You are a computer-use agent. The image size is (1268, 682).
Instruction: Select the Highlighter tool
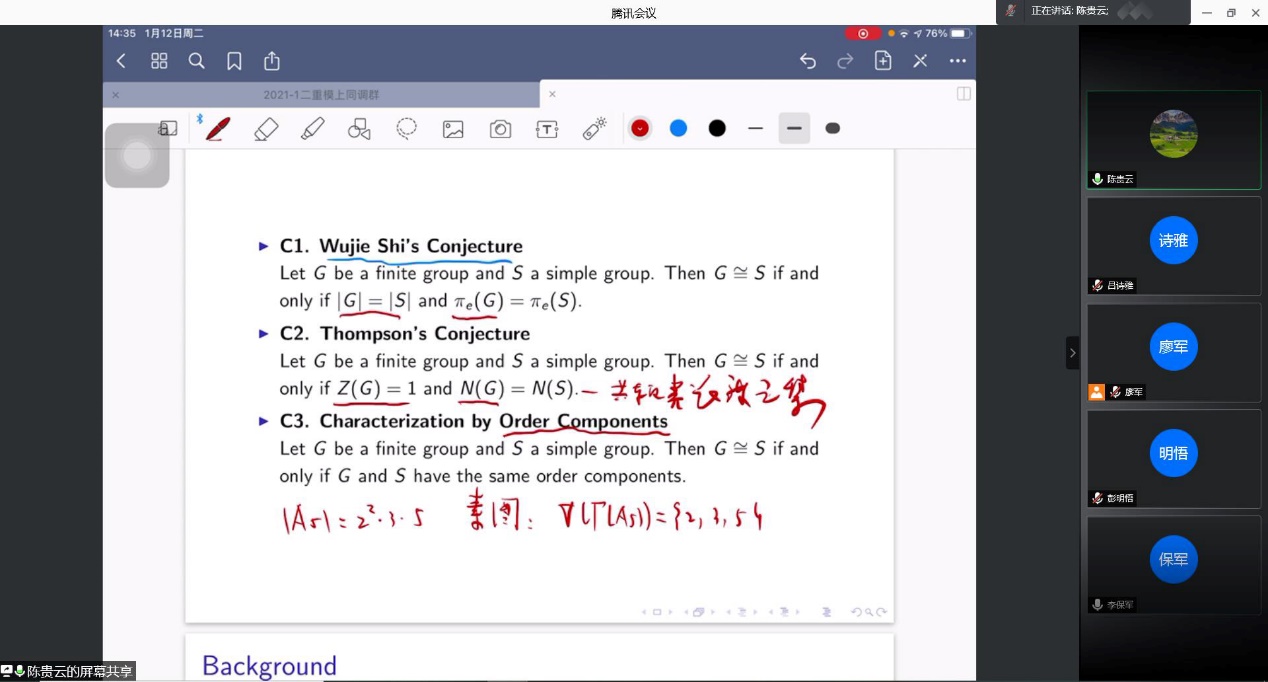[x=313, y=128]
